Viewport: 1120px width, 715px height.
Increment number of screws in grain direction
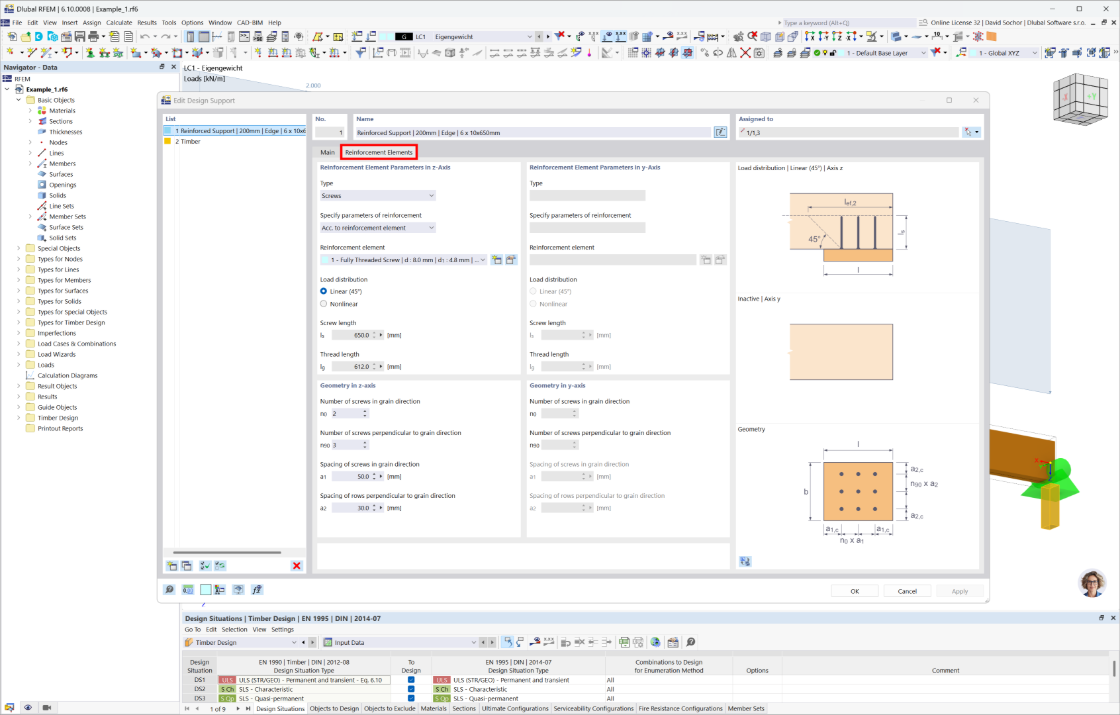tap(365, 411)
